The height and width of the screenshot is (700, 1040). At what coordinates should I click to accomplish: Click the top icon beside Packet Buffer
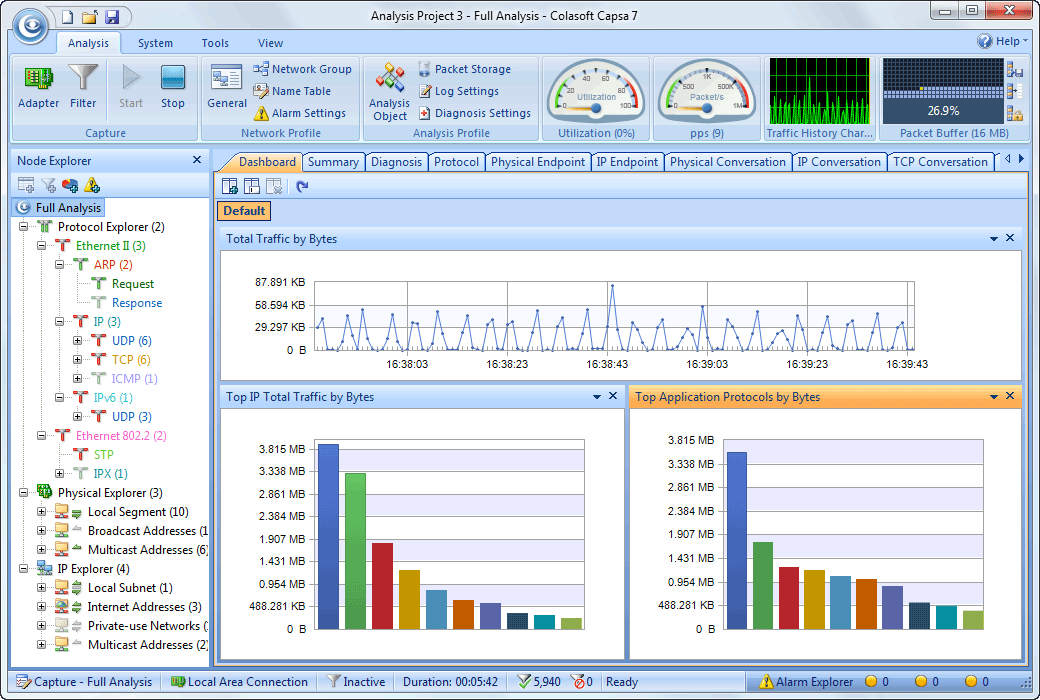pos(1014,69)
